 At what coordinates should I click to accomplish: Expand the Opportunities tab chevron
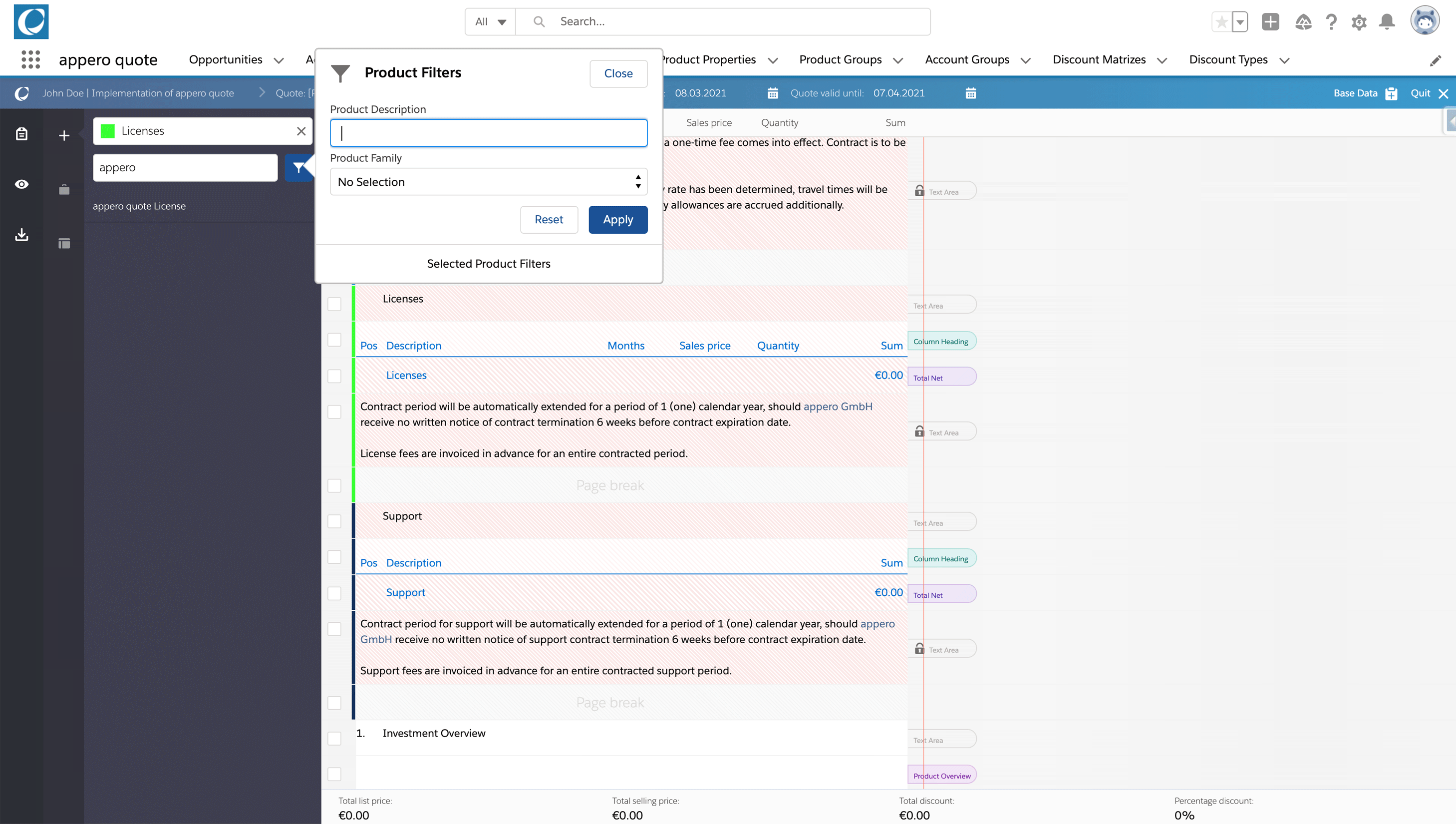point(279,60)
